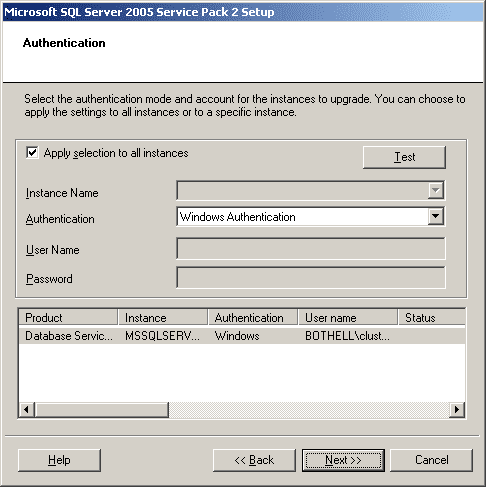Sort by the Product column header
This screenshot has height=487, width=486.
coord(68,317)
